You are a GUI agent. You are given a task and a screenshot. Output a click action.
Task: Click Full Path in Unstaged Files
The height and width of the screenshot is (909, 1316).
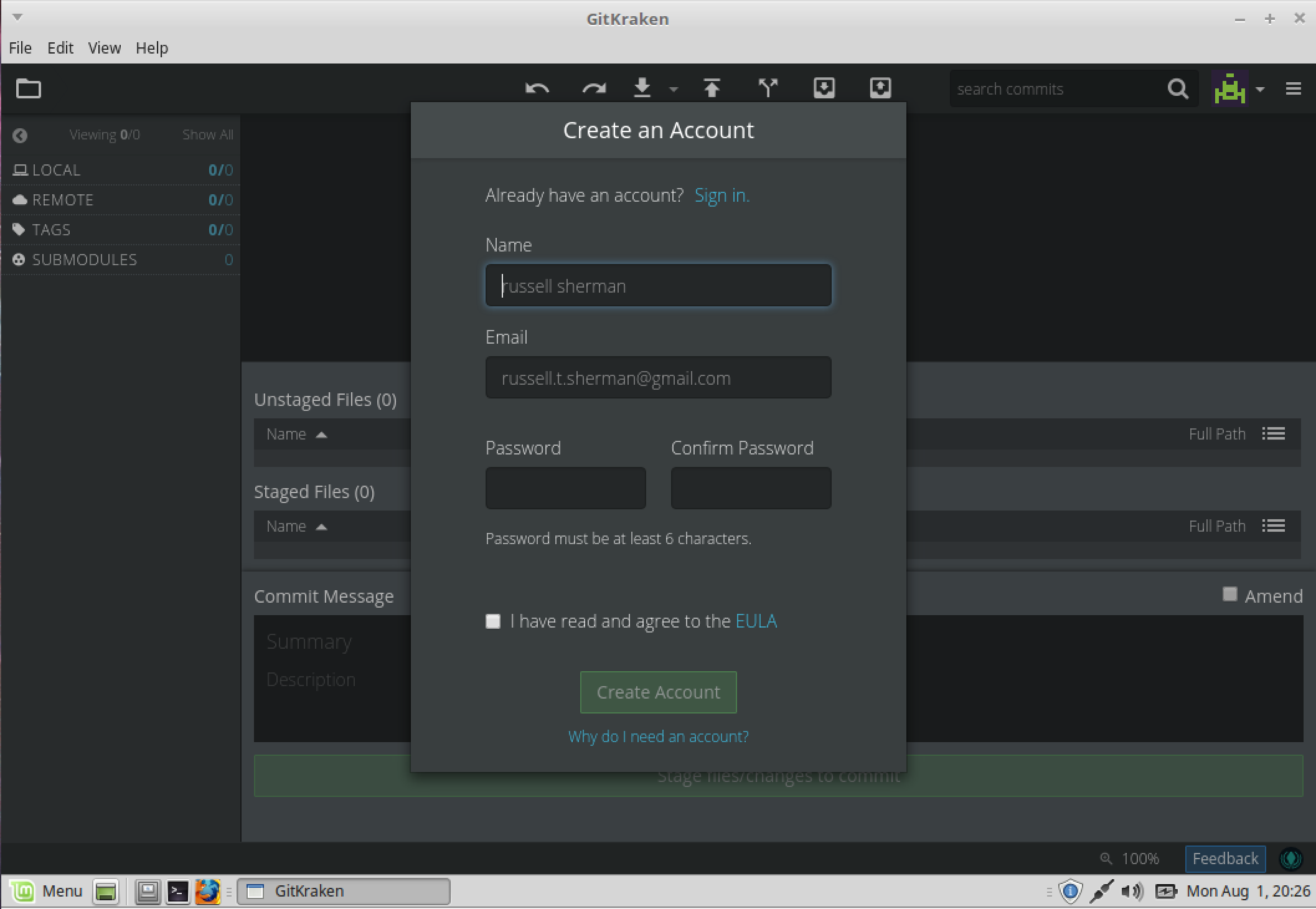(1217, 434)
